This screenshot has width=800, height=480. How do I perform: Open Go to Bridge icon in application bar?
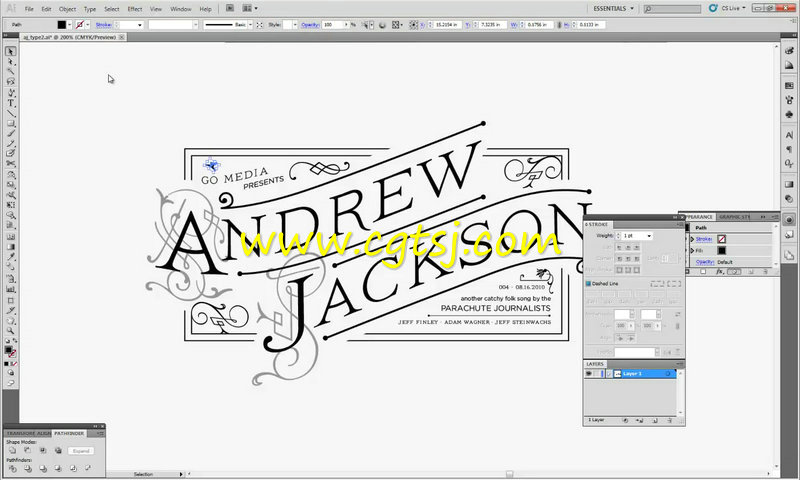(230, 8)
